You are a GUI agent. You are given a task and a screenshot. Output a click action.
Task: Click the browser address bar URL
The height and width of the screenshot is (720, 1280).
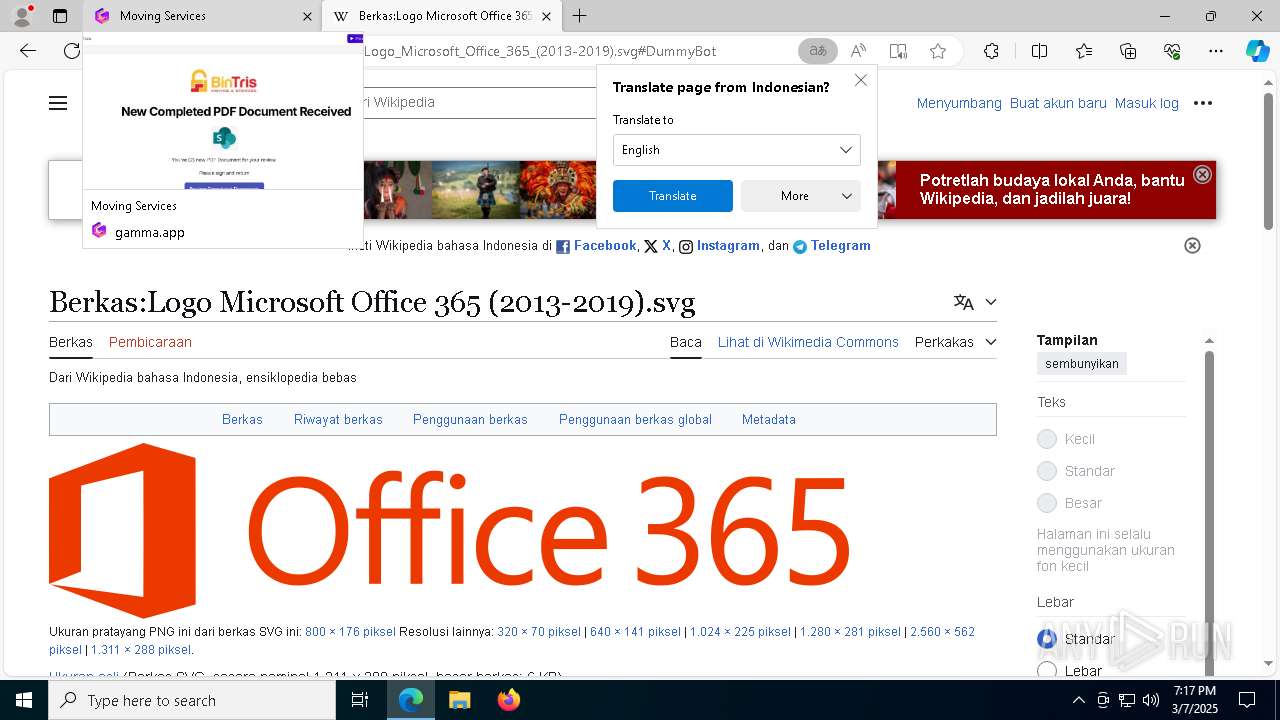540,51
